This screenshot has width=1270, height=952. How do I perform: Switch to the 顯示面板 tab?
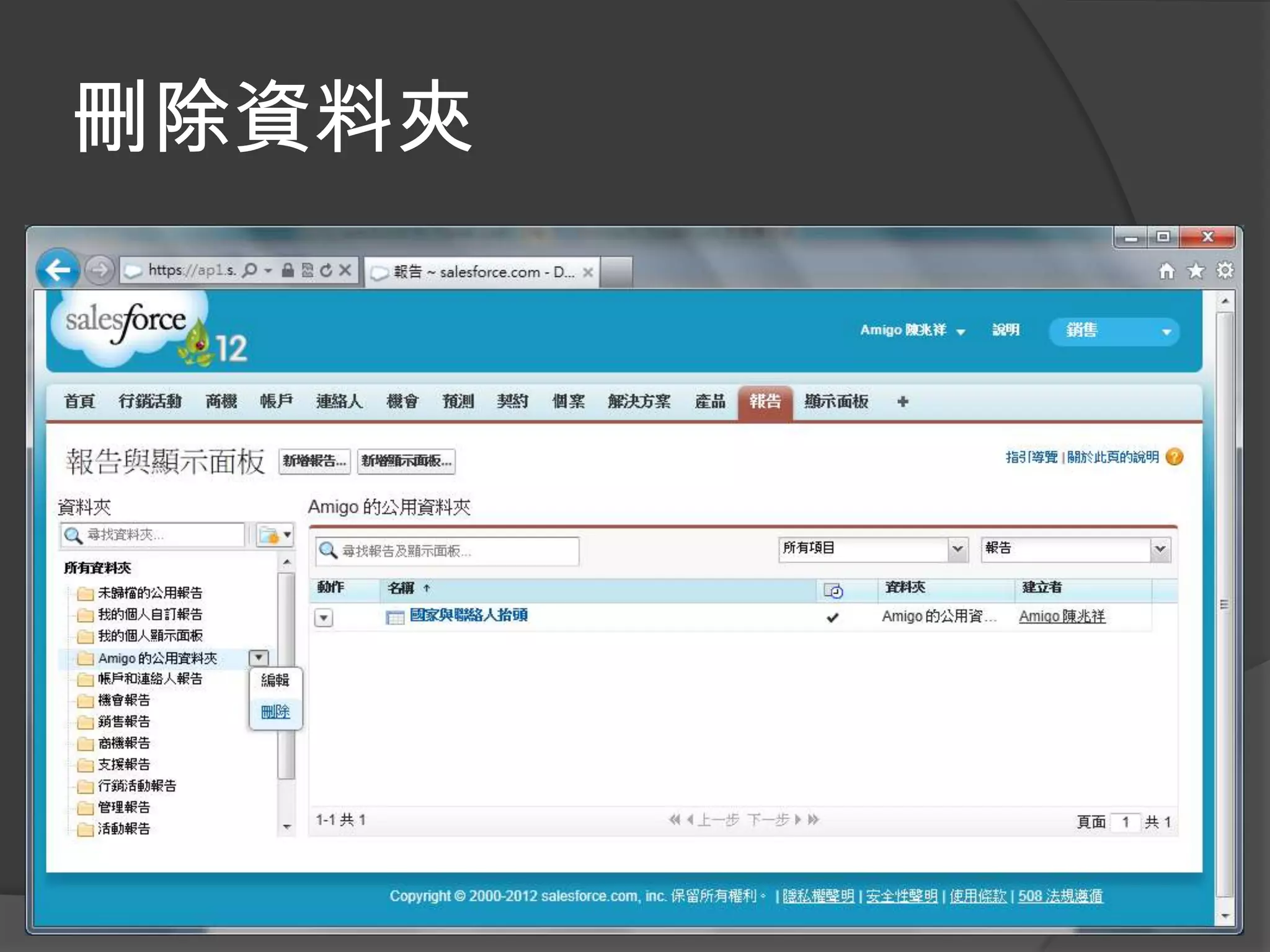click(836, 402)
